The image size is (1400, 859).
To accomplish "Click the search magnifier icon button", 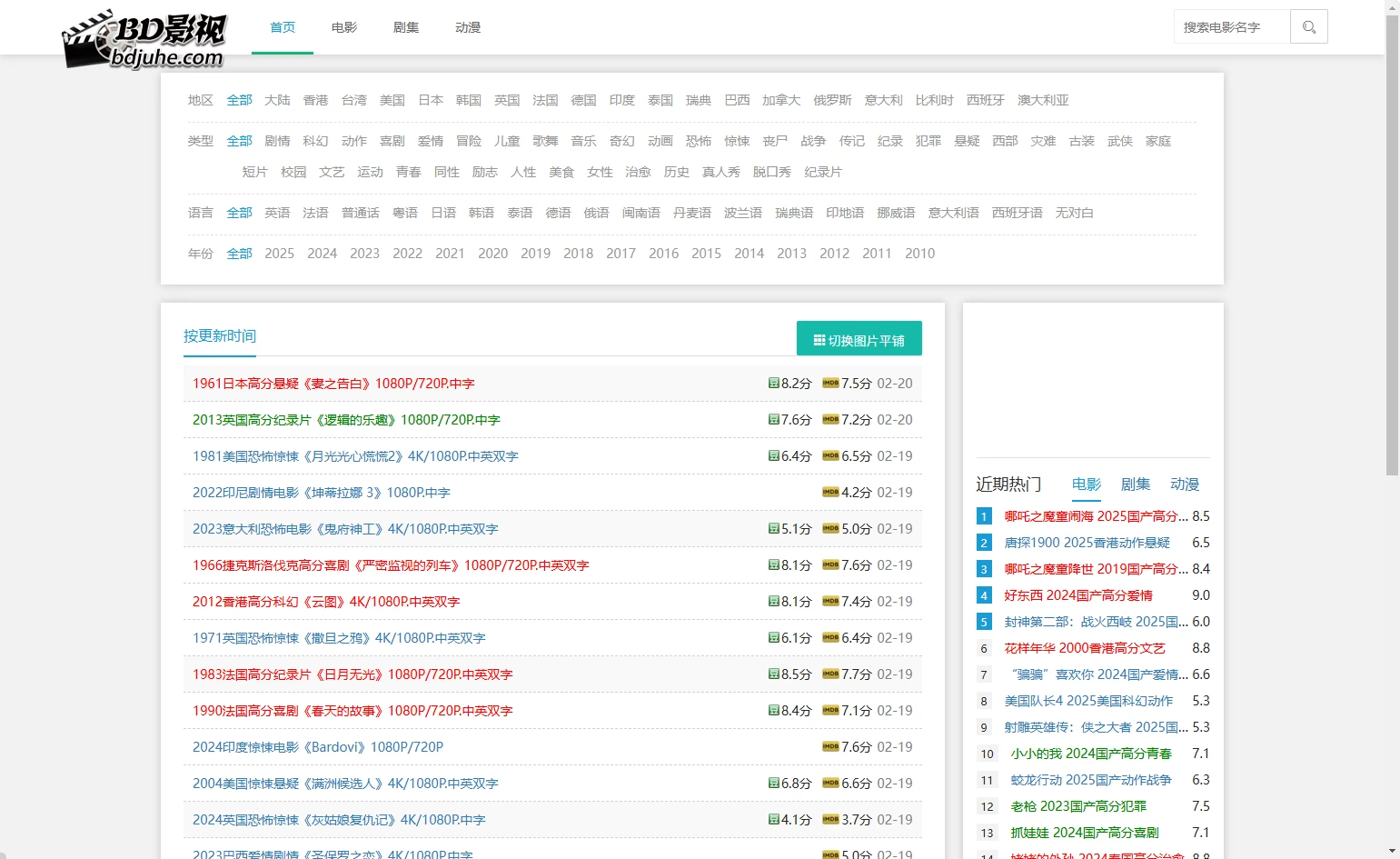I will (x=1308, y=27).
